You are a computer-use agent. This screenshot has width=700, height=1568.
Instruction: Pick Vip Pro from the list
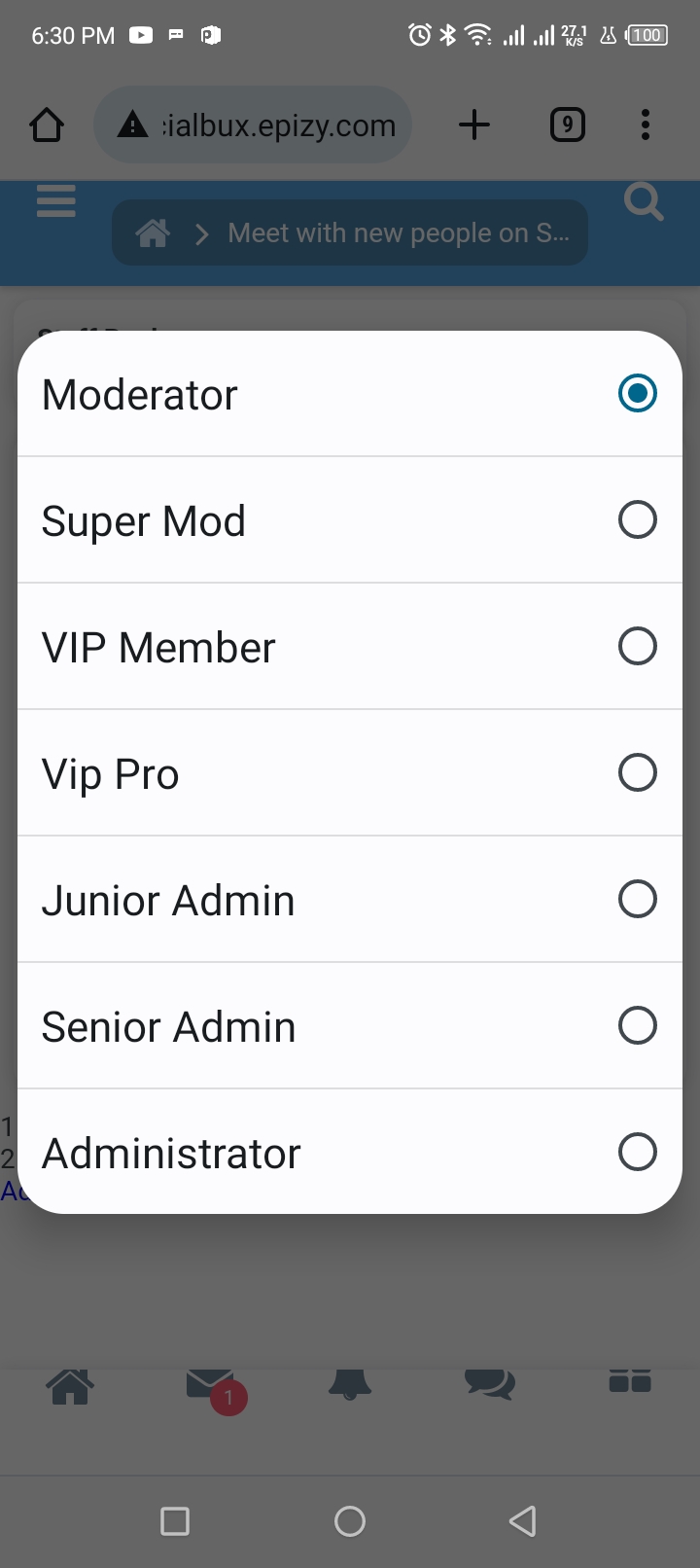(x=637, y=773)
